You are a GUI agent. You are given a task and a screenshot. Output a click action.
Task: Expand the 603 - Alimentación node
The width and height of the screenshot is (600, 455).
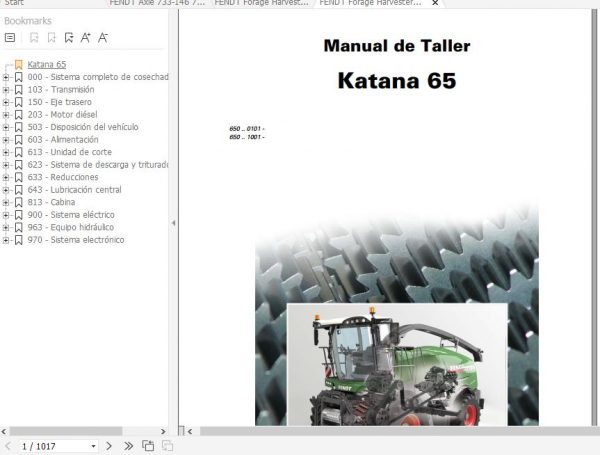point(6,140)
